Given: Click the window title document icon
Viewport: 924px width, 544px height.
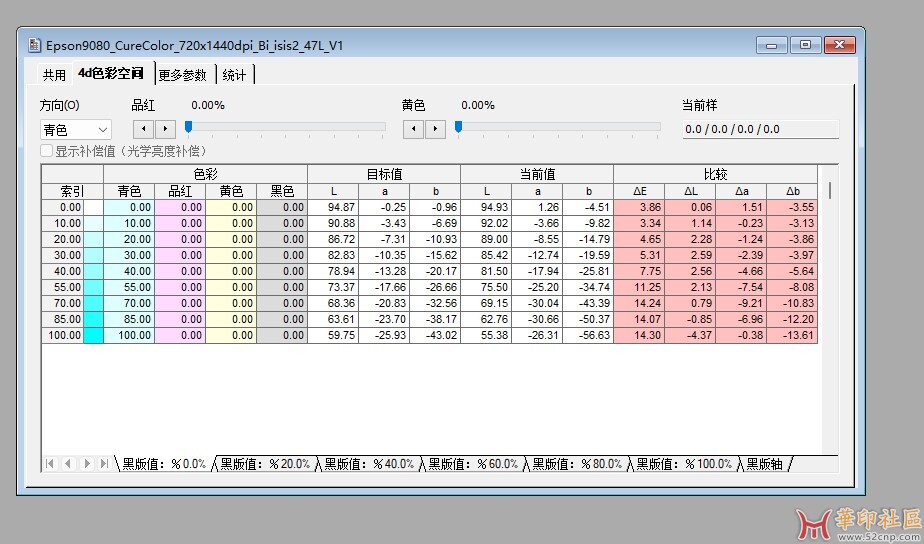Looking at the screenshot, I should [35, 45].
